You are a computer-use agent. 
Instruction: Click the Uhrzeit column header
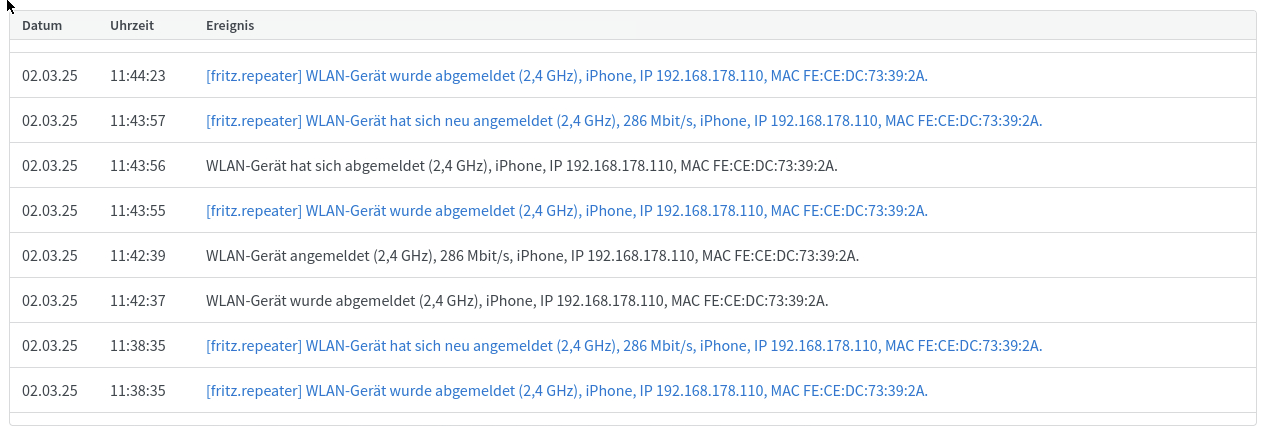click(132, 25)
